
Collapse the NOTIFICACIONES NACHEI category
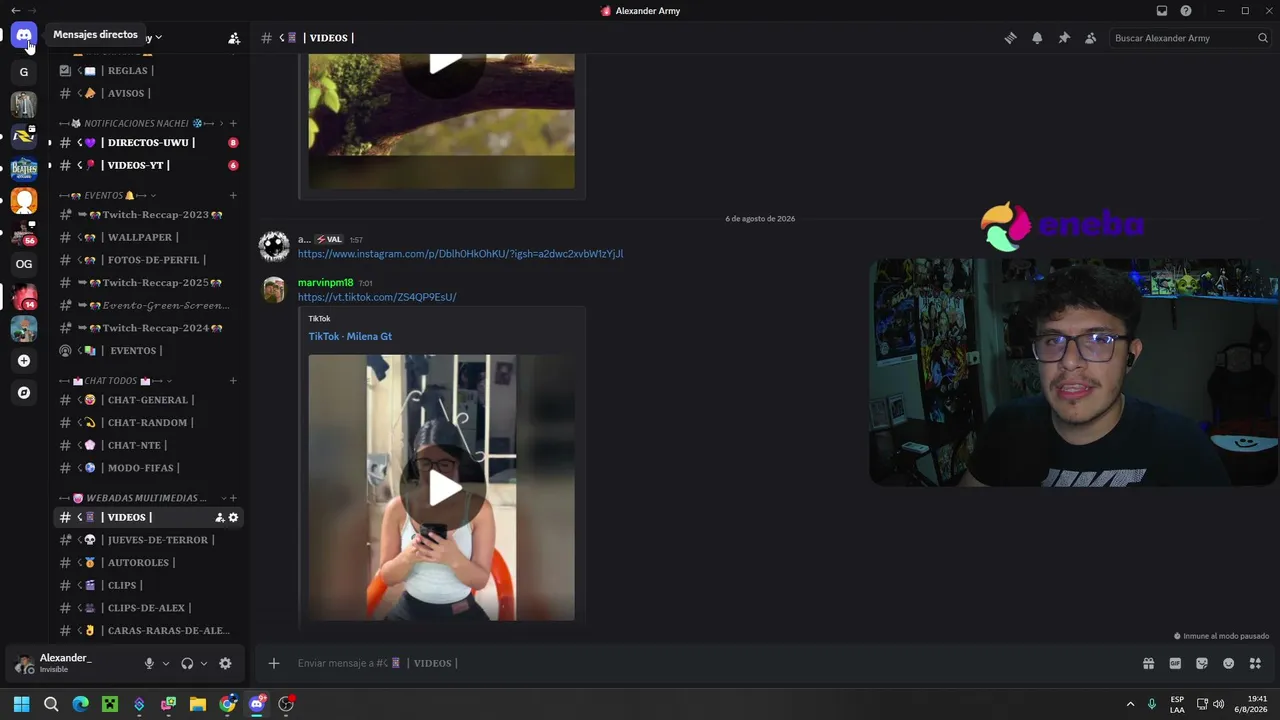(x=142, y=123)
